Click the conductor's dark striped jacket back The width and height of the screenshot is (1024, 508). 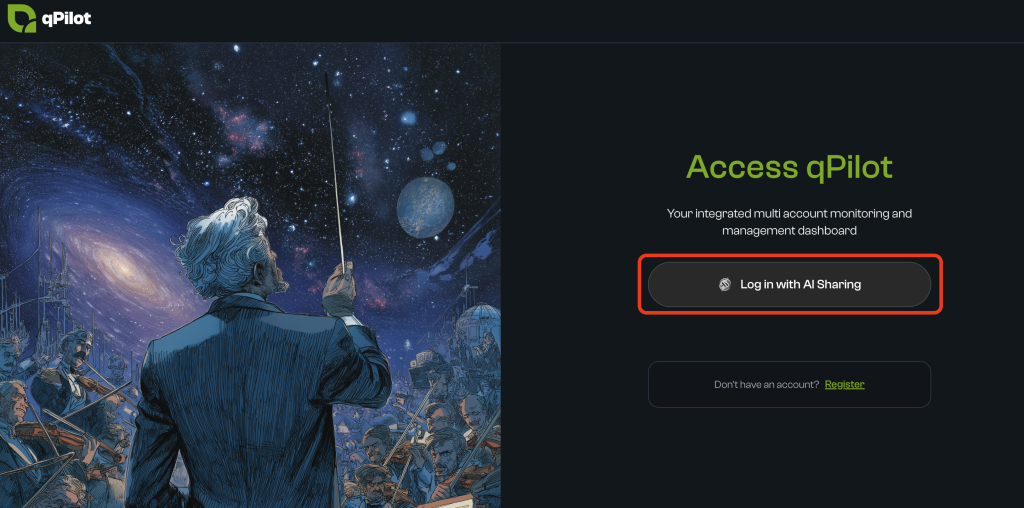[x=255, y=405]
